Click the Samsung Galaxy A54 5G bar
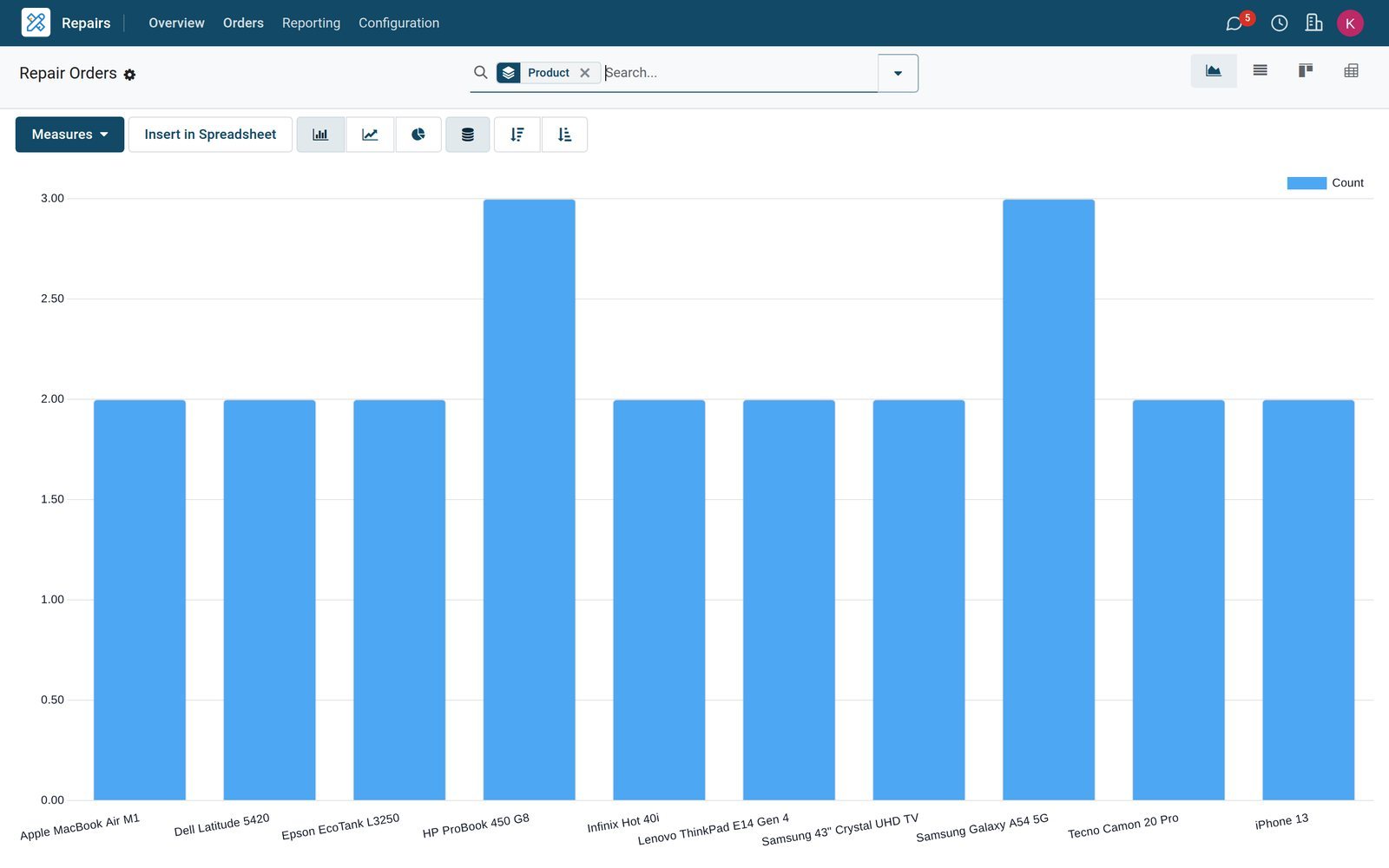1389x868 pixels. pyautogui.click(x=1049, y=500)
